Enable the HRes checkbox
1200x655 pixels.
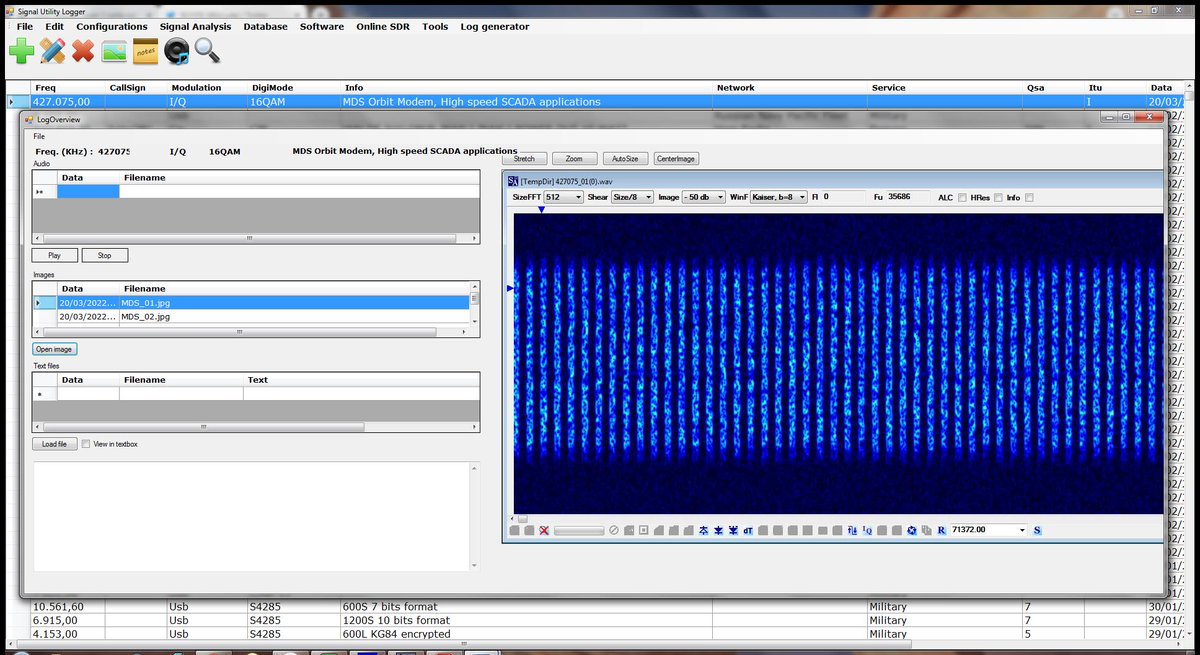pyautogui.click(x=998, y=198)
